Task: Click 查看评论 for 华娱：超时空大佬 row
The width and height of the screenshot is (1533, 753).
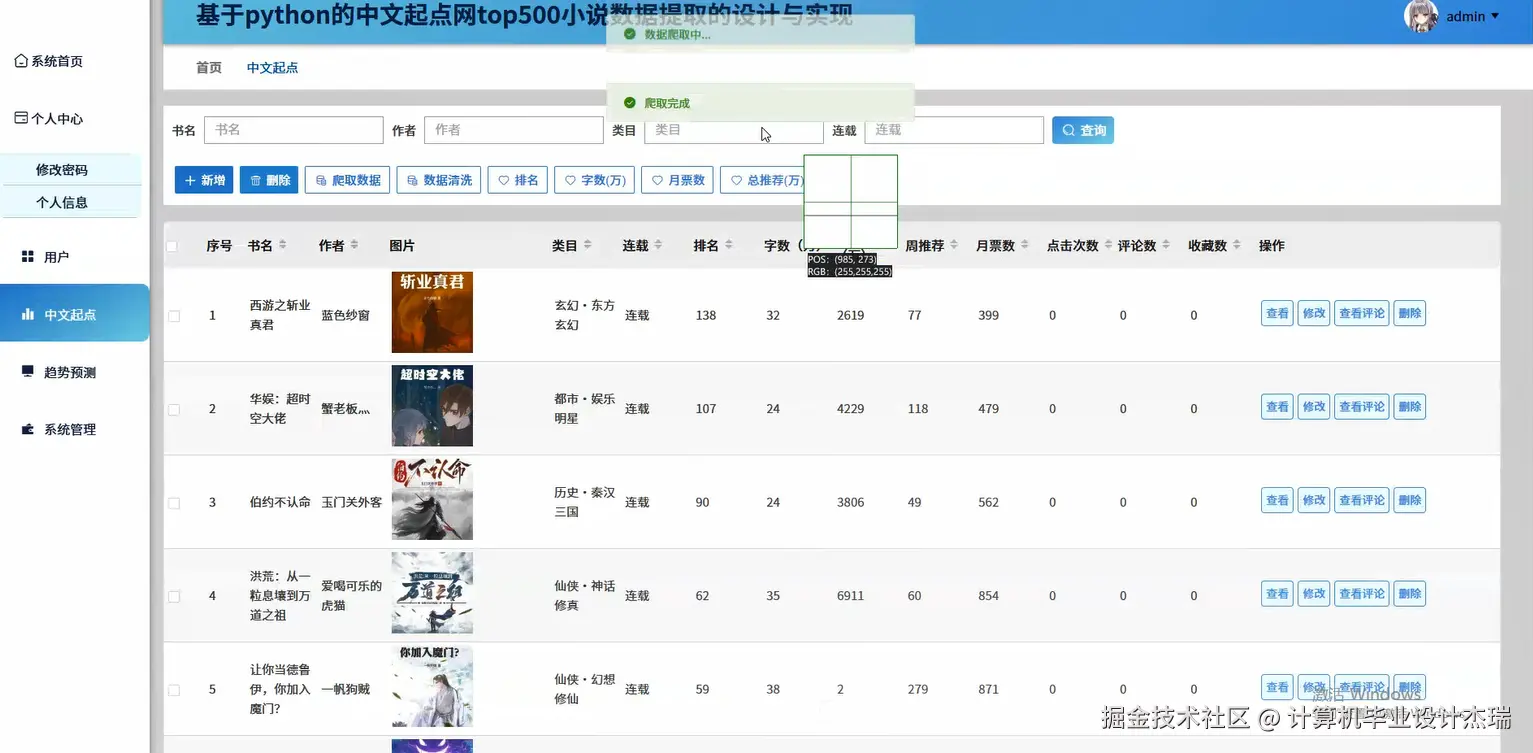Action: click(x=1362, y=407)
